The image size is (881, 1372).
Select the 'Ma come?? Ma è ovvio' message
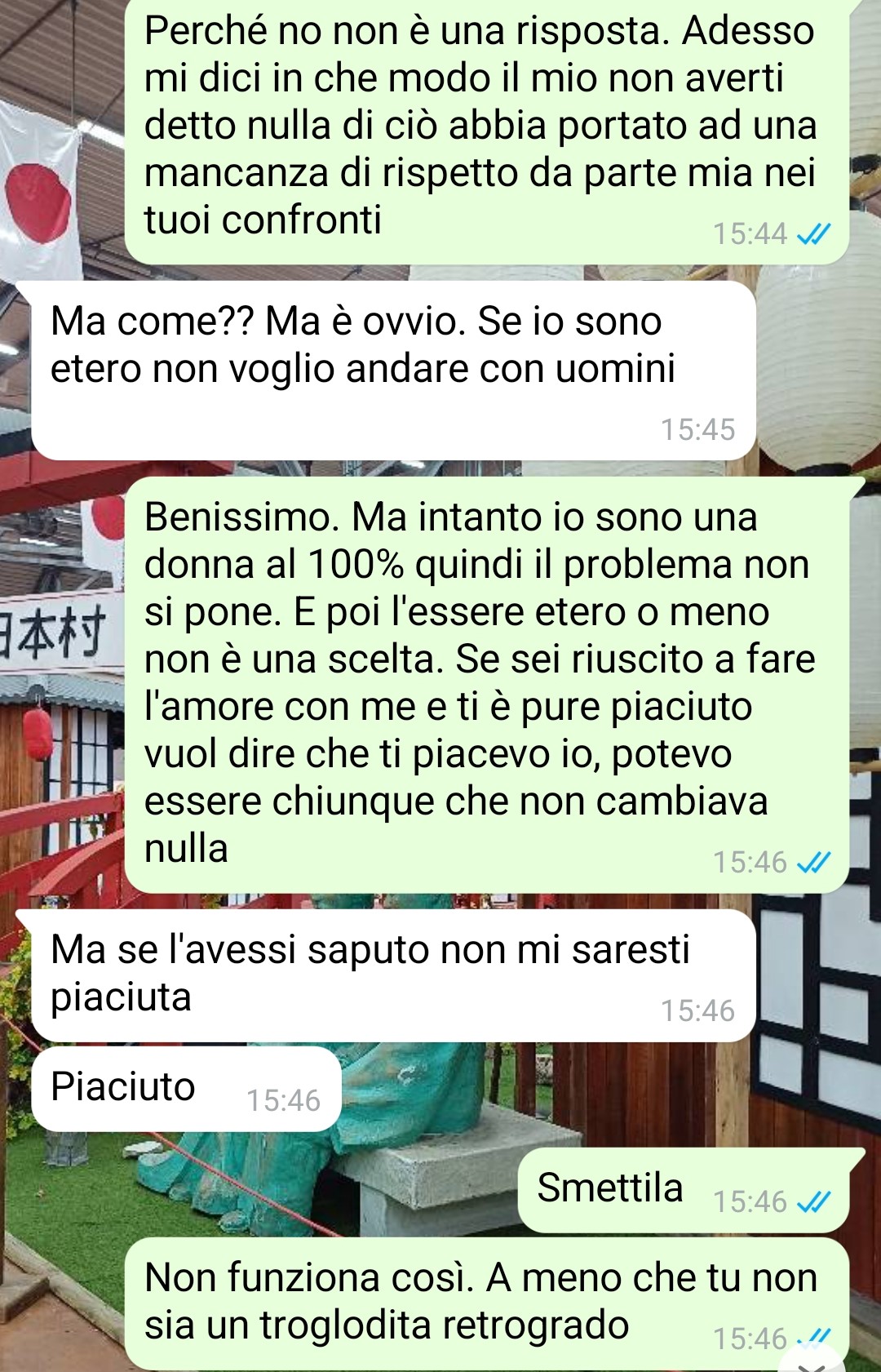coord(393,371)
